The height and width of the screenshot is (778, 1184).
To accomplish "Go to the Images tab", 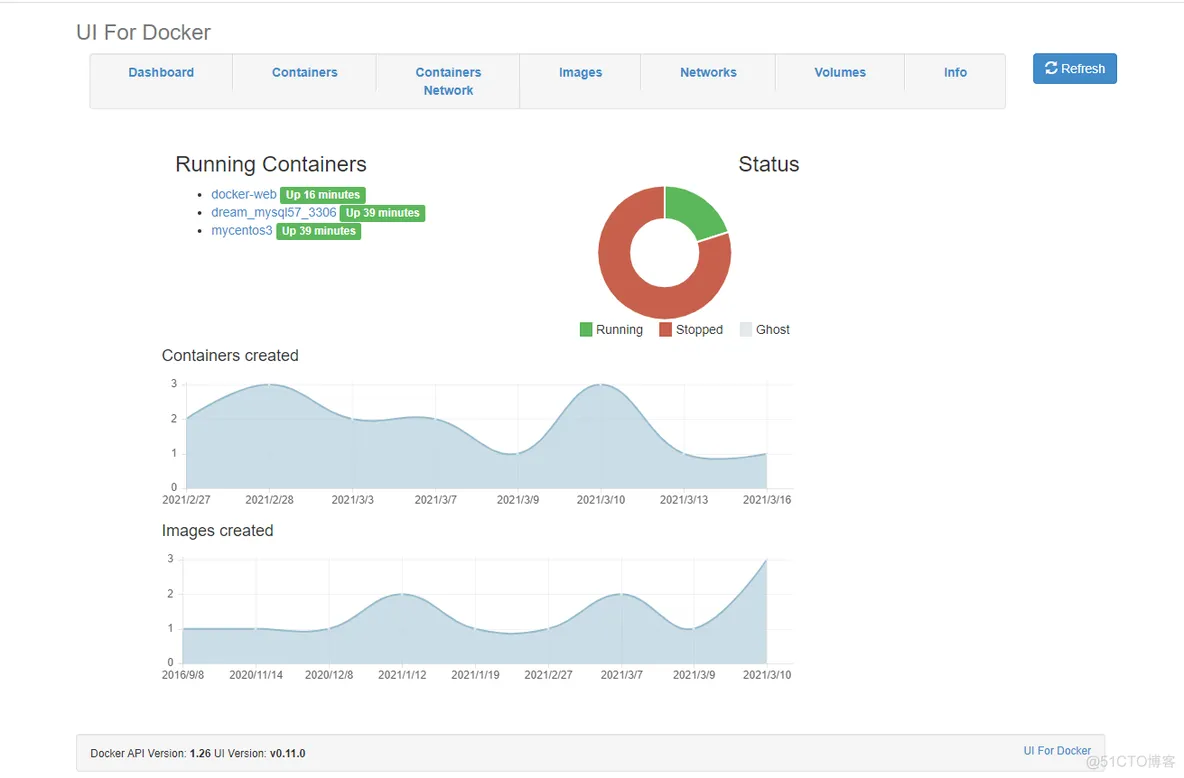I will (580, 73).
